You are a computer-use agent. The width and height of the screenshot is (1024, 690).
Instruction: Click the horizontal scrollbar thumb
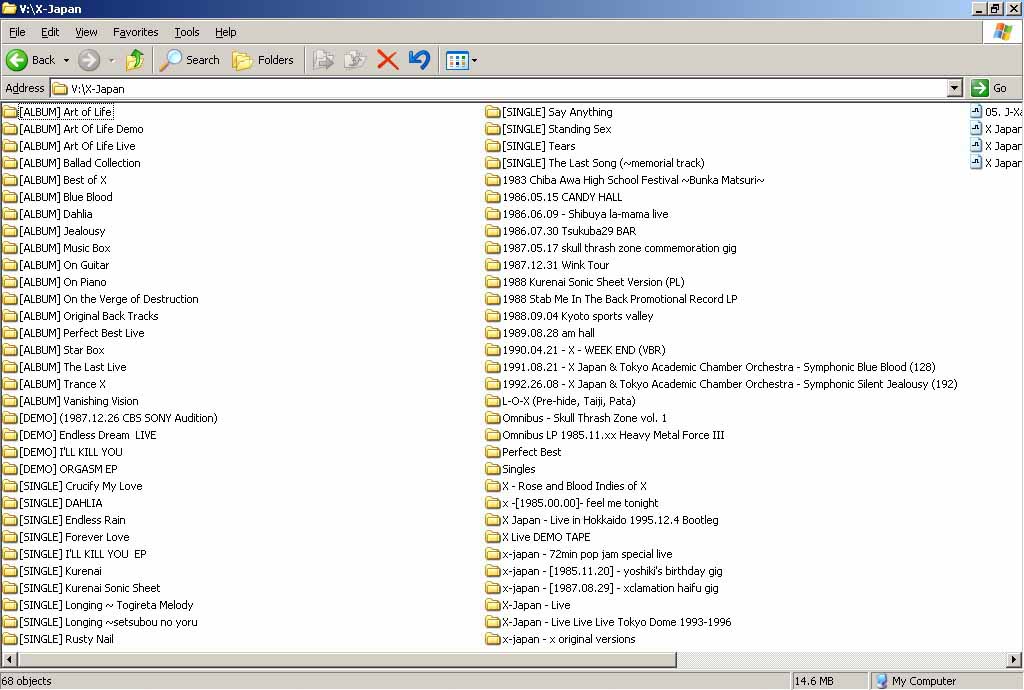(x=346, y=660)
